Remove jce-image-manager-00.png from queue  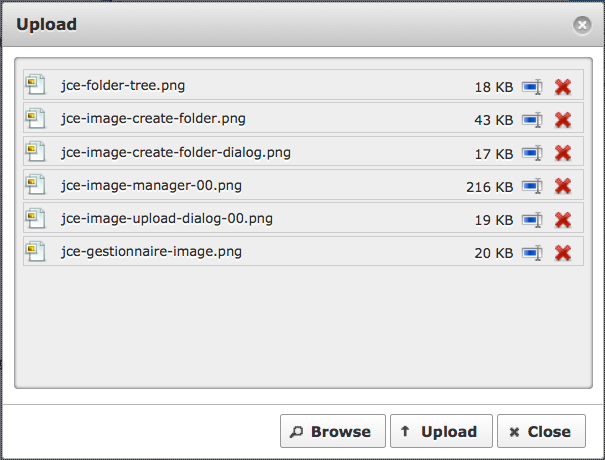(x=563, y=187)
